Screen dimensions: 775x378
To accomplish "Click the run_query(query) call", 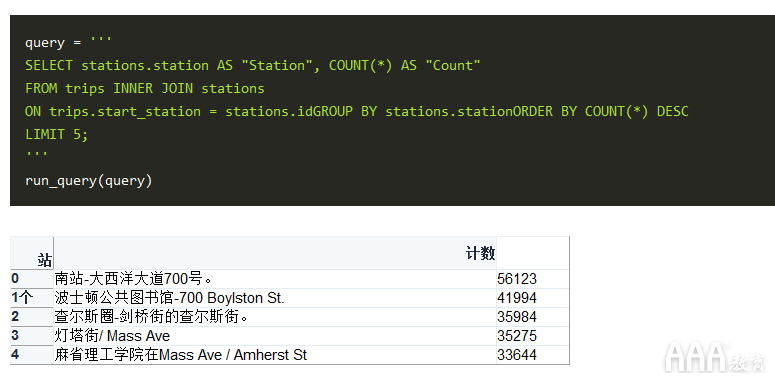I will click(88, 180).
